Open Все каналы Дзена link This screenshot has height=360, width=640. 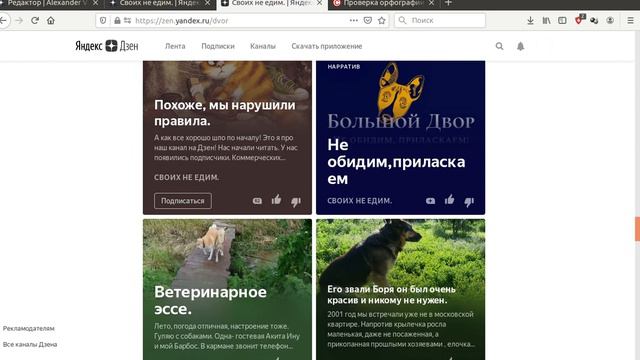pyautogui.click(x=30, y=344)
